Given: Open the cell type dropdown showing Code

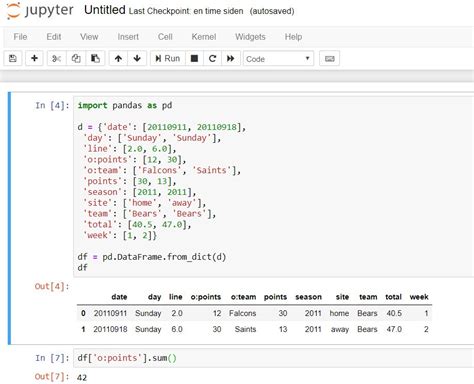Looking at the screenshot, I should (x=278, y=59).
